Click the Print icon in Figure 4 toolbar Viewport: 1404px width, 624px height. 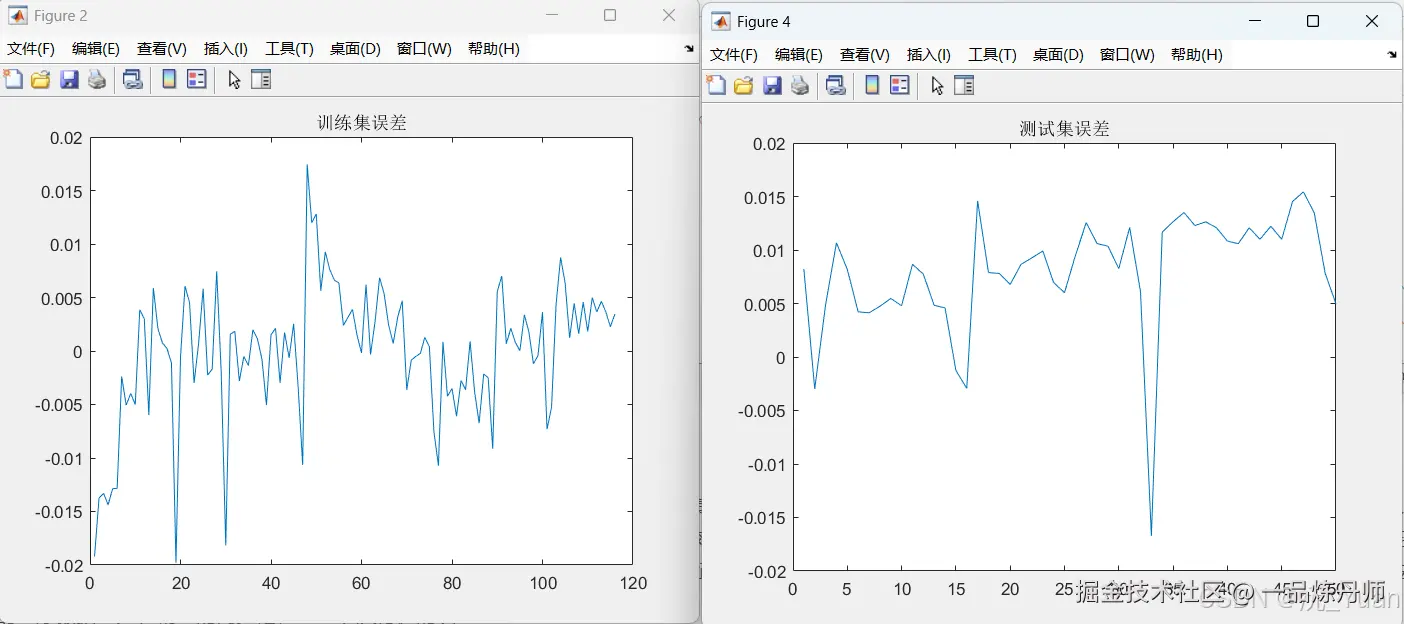tap(800, 86)
